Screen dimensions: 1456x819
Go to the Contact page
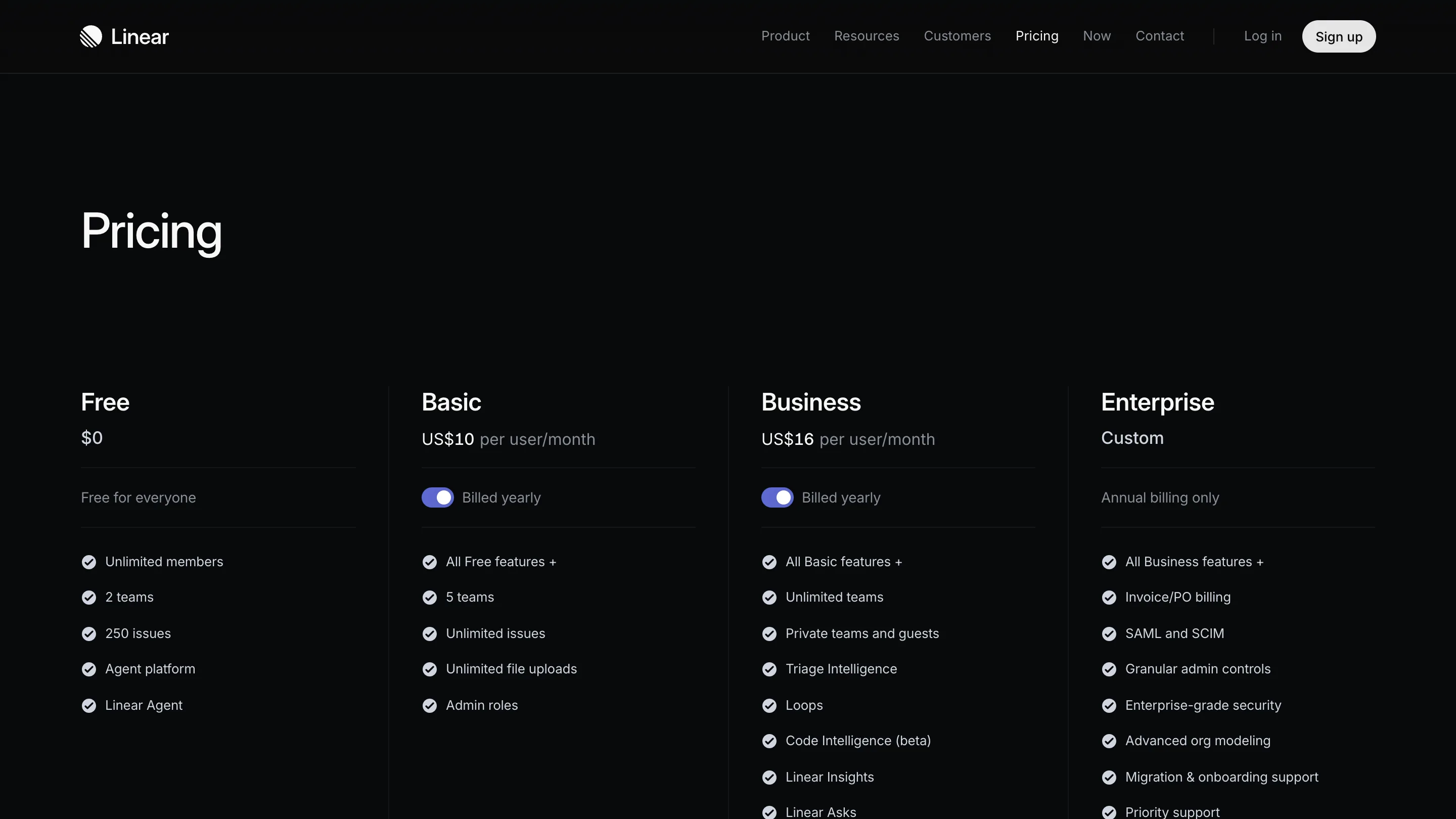point(1159,35)
